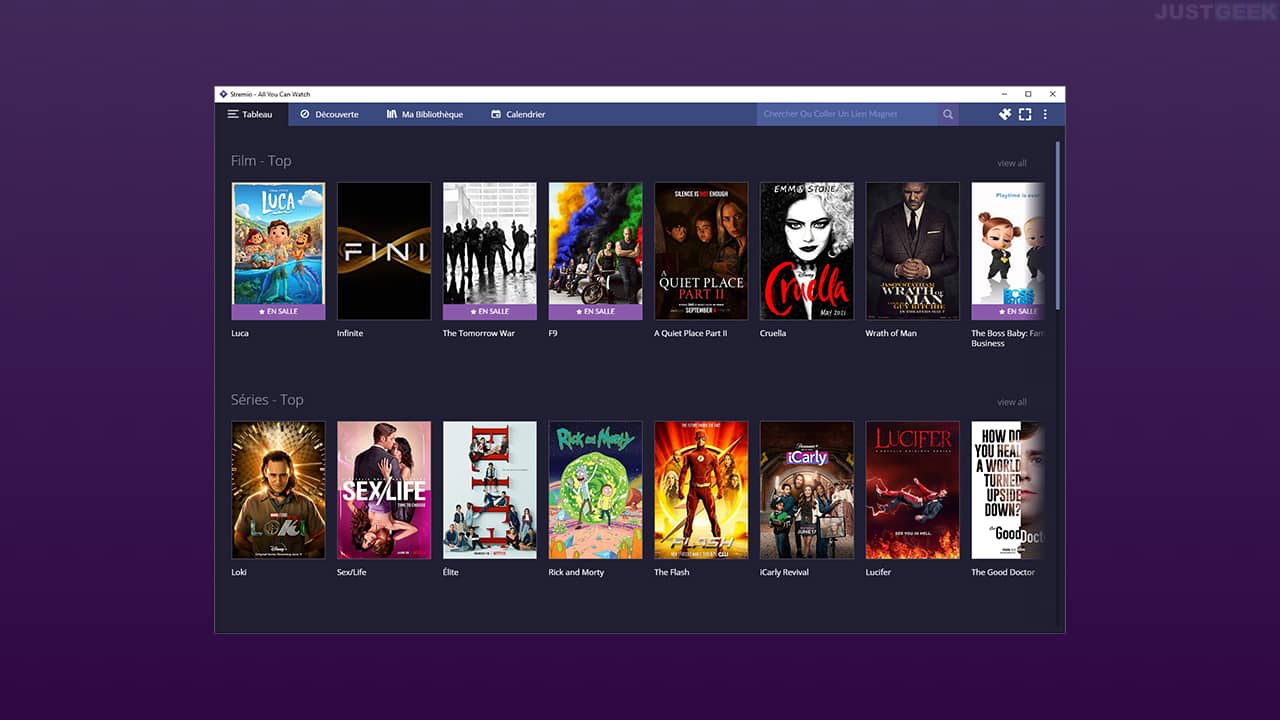The image size is (1280, 720).
Task: Click the EN SALLE badge on F9
Action: pyautogui.click(x=596, y=312)
